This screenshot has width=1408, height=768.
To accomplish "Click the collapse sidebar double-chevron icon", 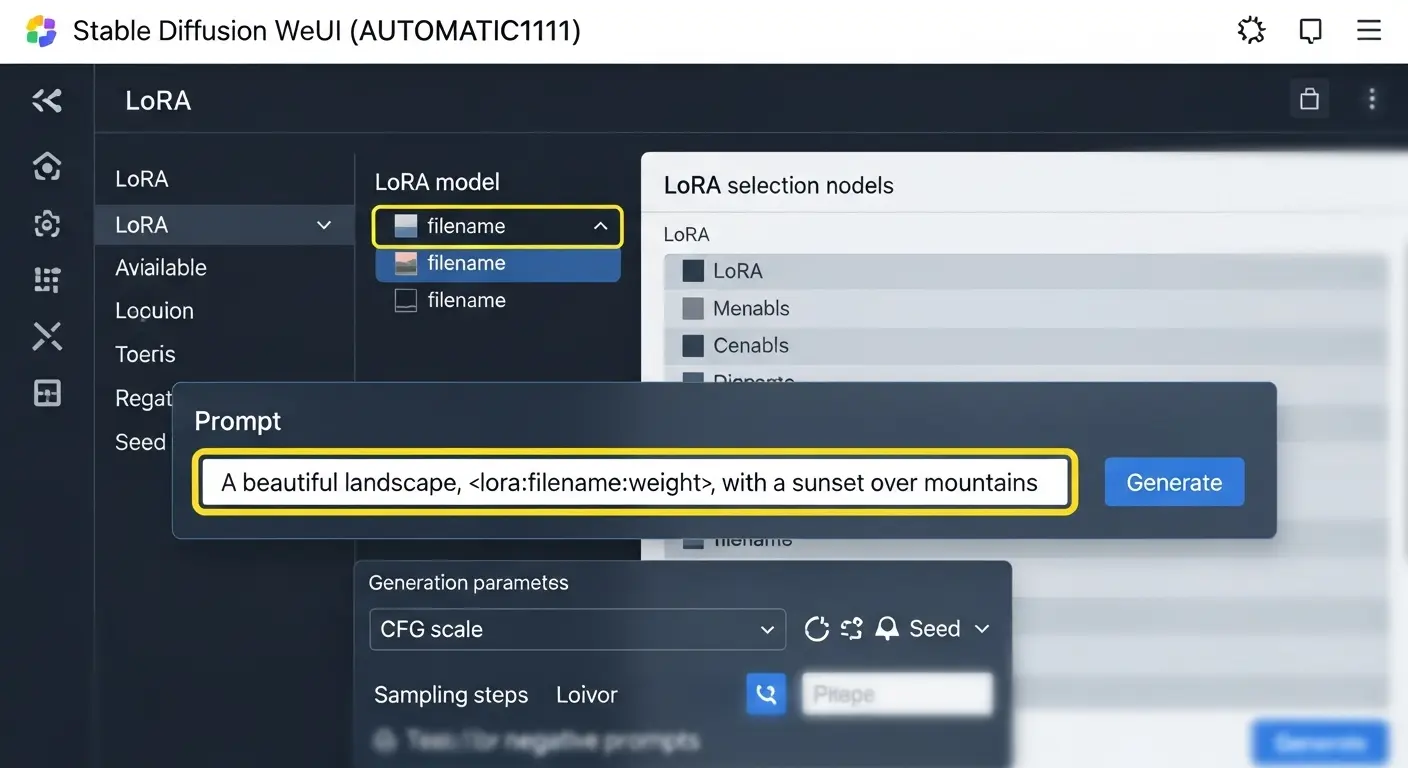I will point(46,100).
